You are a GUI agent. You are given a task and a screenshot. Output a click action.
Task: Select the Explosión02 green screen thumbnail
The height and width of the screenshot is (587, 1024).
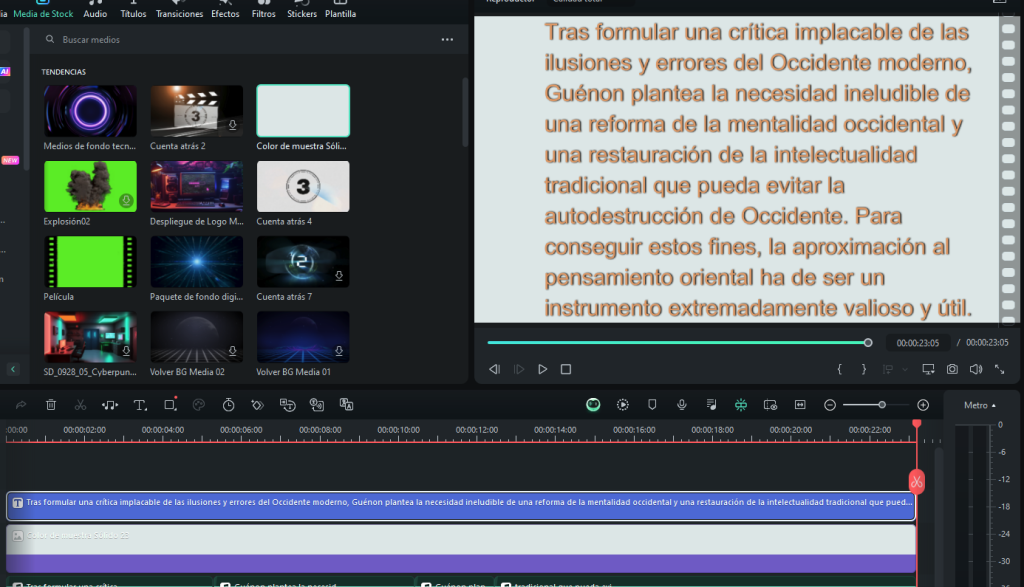pyautogui.click(x=90, y=186)
